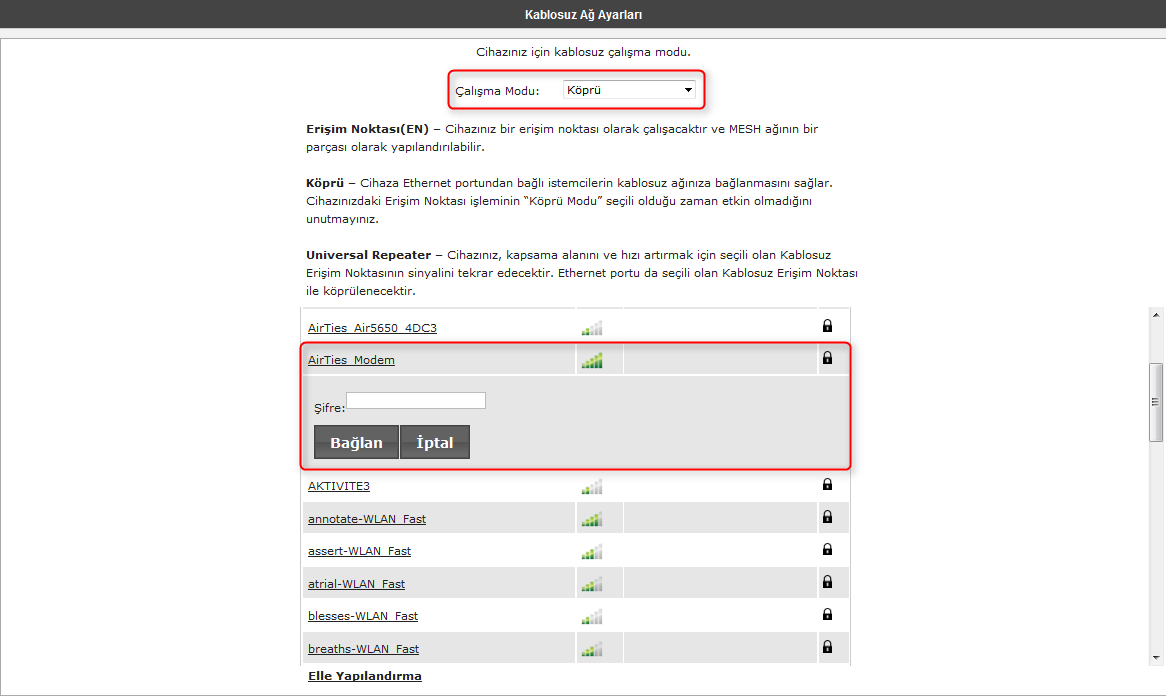Click the signal bars beside AKTIVITE3
Viewport: 1166px width, 696px height.
click(592, 485)
